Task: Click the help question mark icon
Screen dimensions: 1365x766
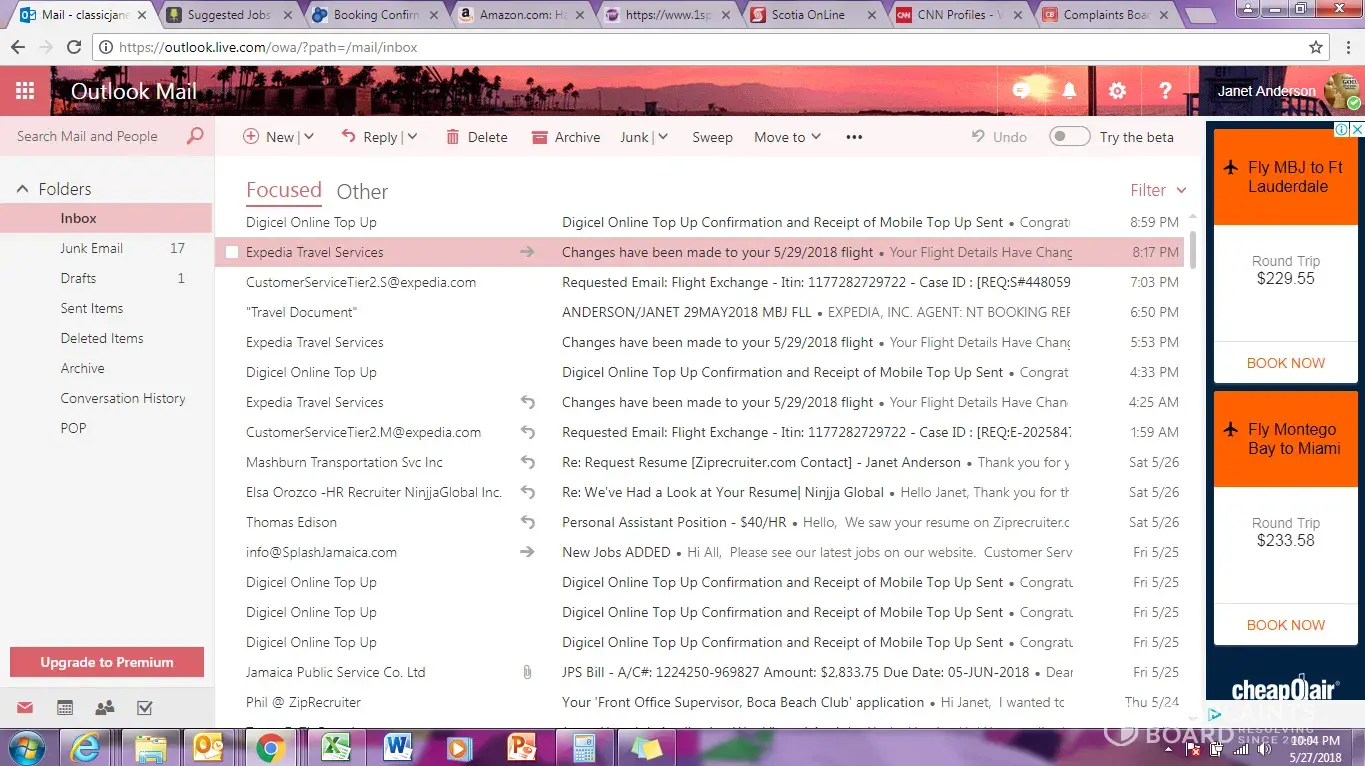Action: coord(1165,91)
